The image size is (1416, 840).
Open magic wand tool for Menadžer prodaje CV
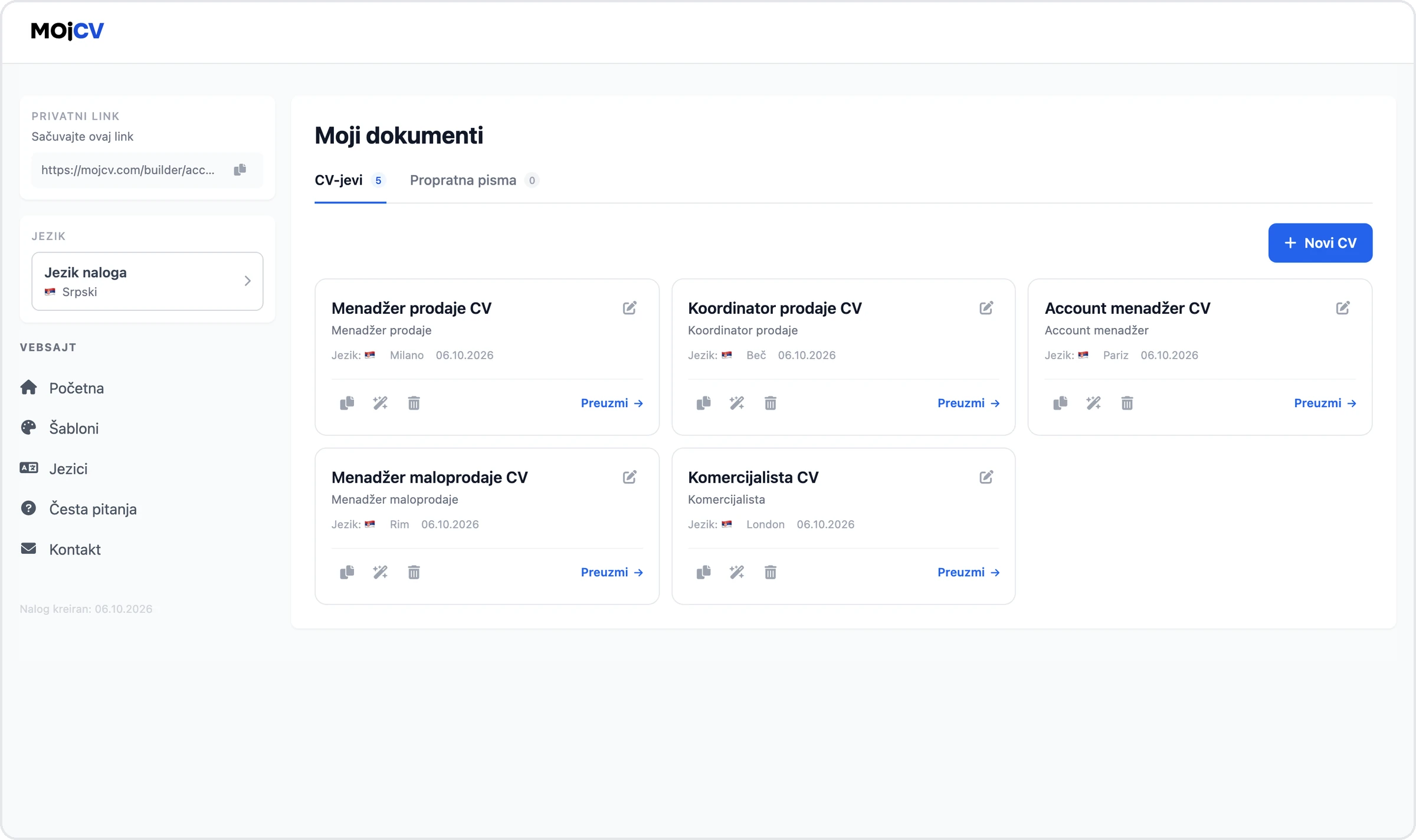pyautogui.click(x=381, y=403)
